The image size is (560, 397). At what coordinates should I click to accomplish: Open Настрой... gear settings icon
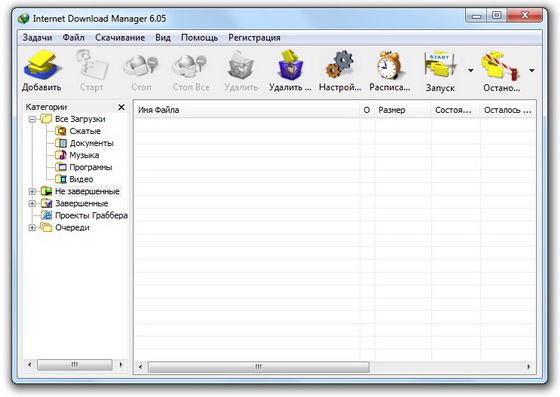tap(340, 65)
